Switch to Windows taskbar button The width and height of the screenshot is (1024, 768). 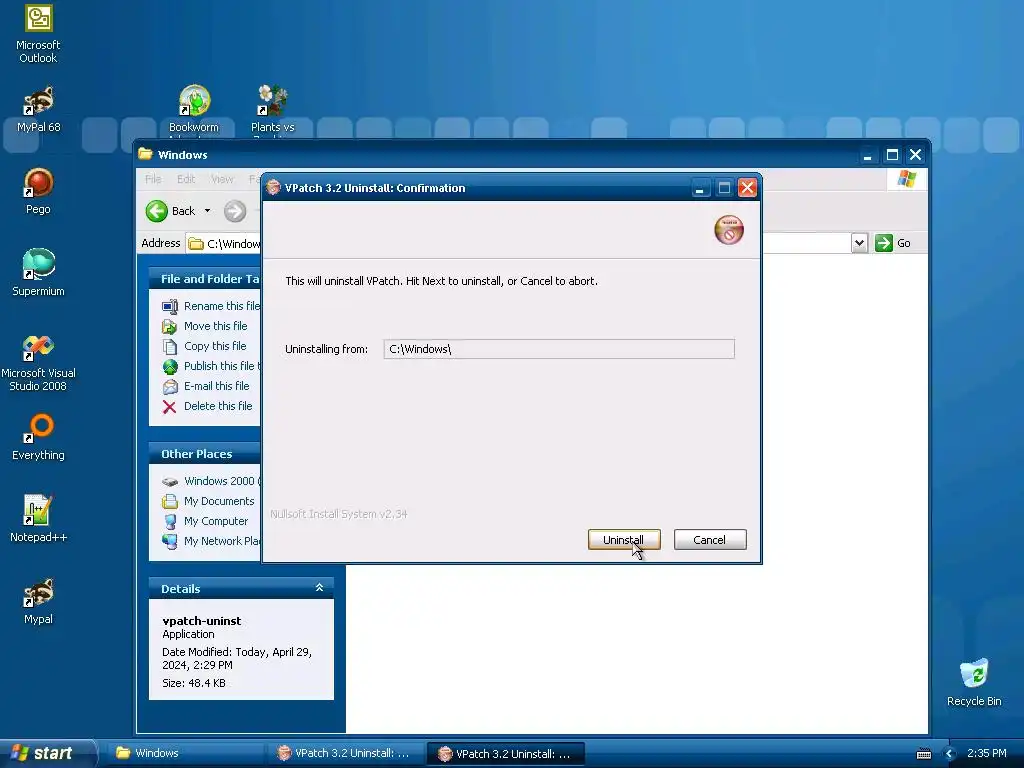tap(186, 753)
